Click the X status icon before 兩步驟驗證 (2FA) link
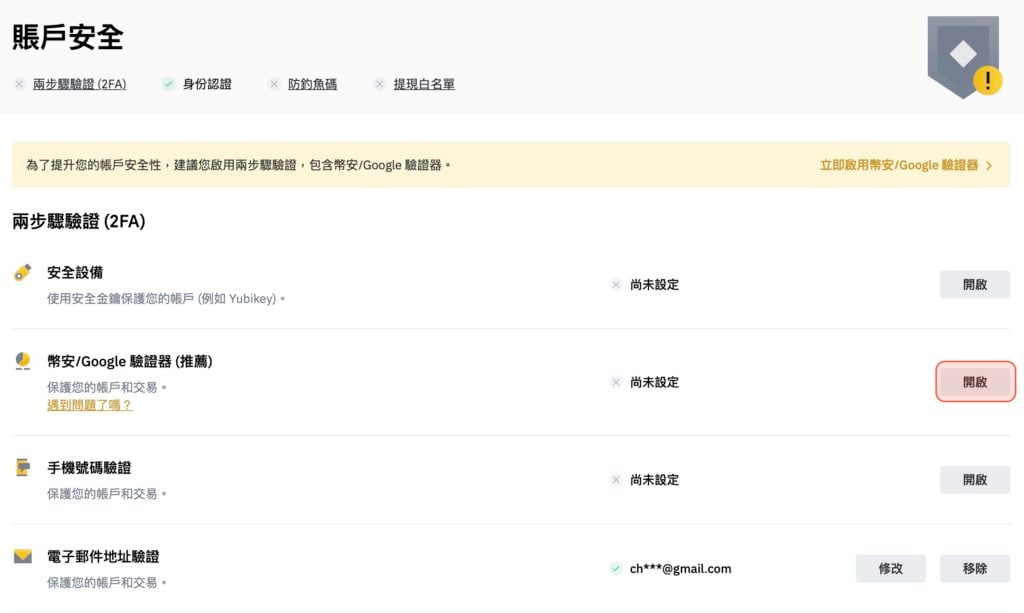 (19, 84)
